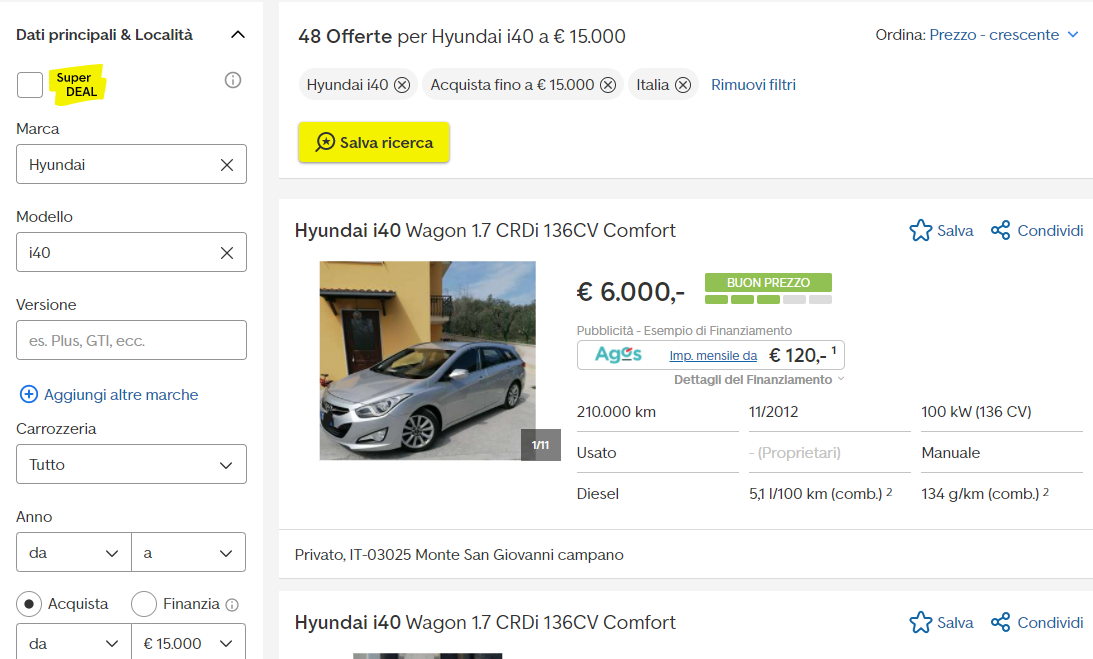
Task: Remove the Hyundai i40 filter chip
Action: point(402,85)
